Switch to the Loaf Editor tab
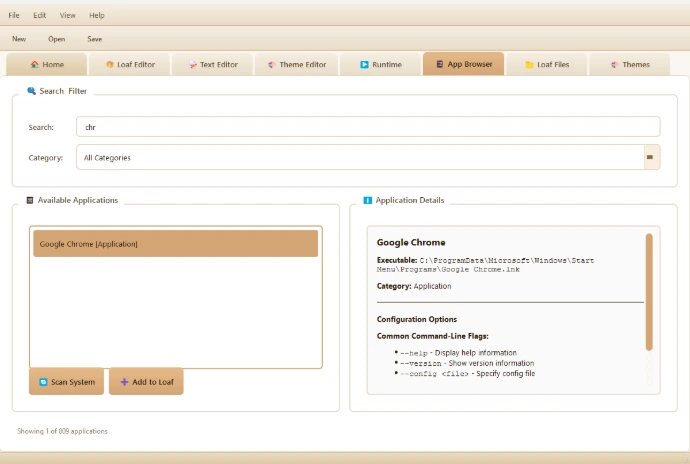Viewport: 690px width, 464px height. click(x=130, y=64)
